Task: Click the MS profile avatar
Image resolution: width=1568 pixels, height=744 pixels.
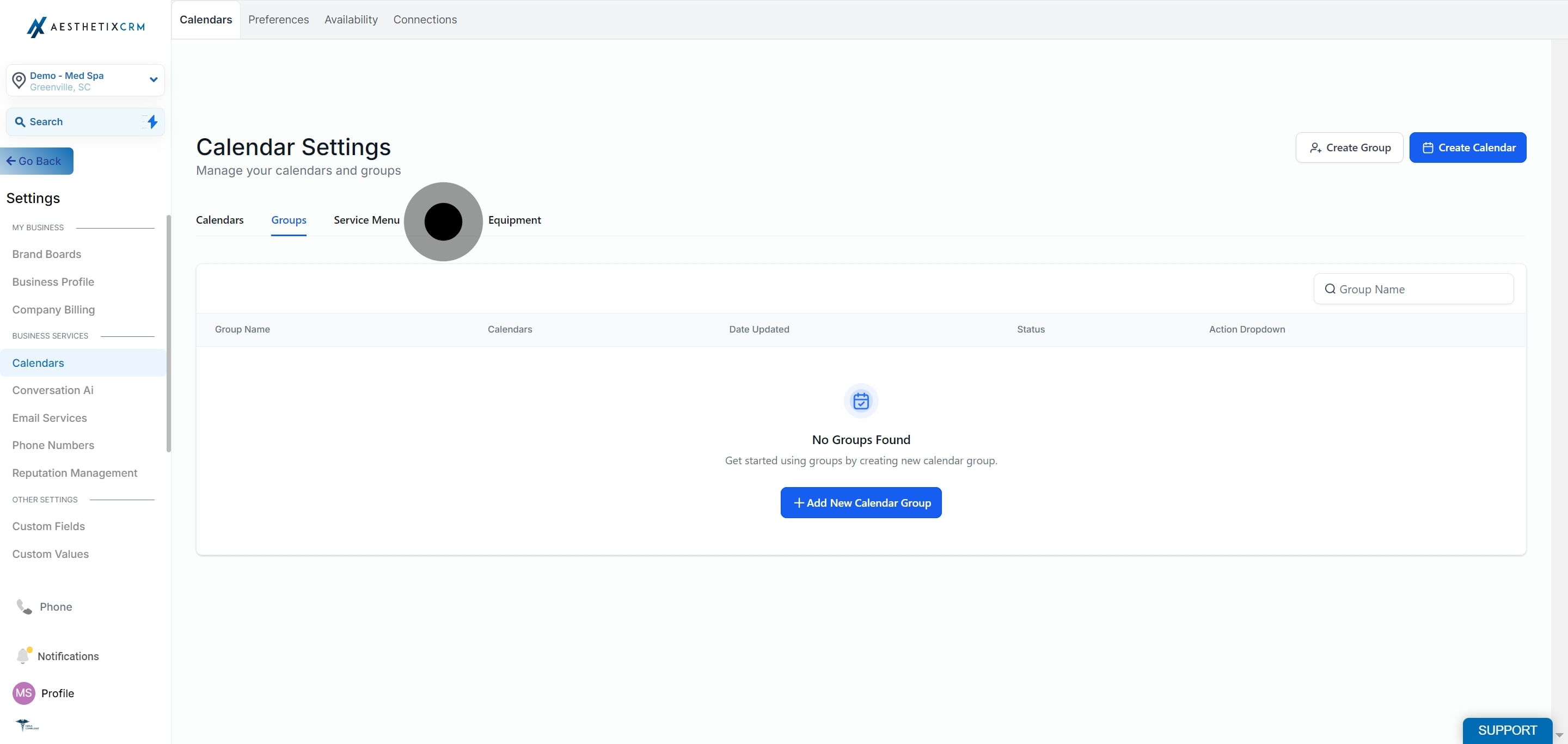Action: pos(24,693)
